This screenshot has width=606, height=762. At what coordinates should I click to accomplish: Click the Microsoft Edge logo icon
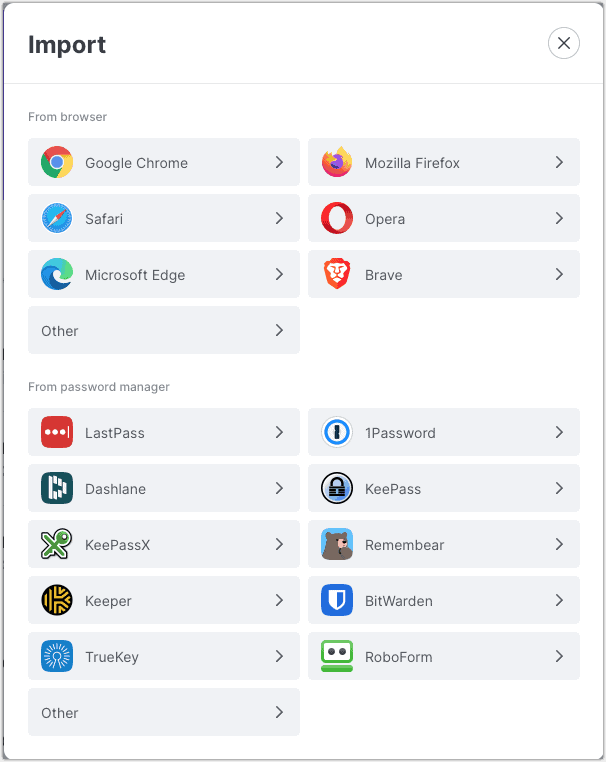click(x=57, y=274)
